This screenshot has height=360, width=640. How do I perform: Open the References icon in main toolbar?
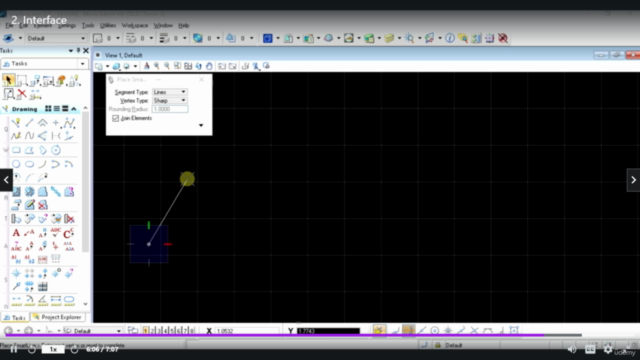tap(288, 38)
